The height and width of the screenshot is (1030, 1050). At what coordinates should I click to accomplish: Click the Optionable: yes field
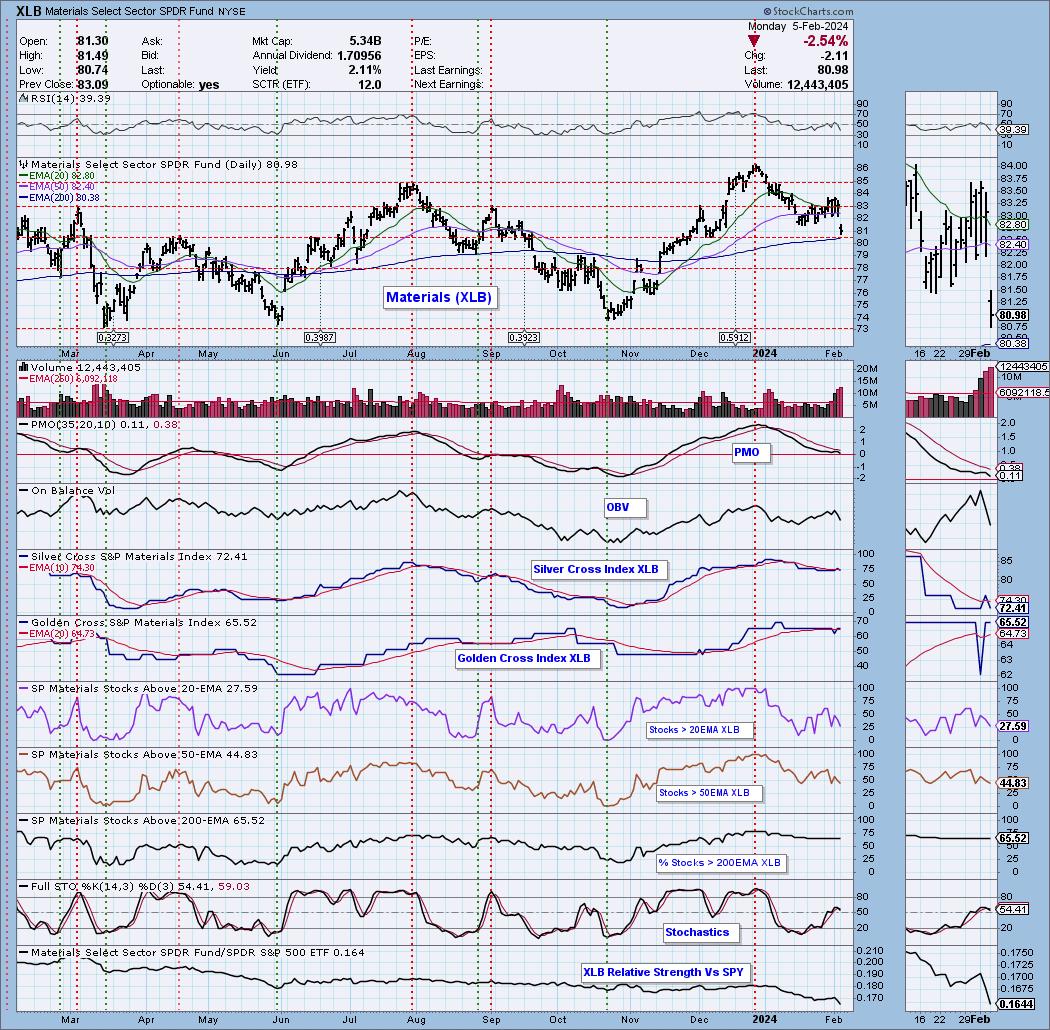[180, 84]
